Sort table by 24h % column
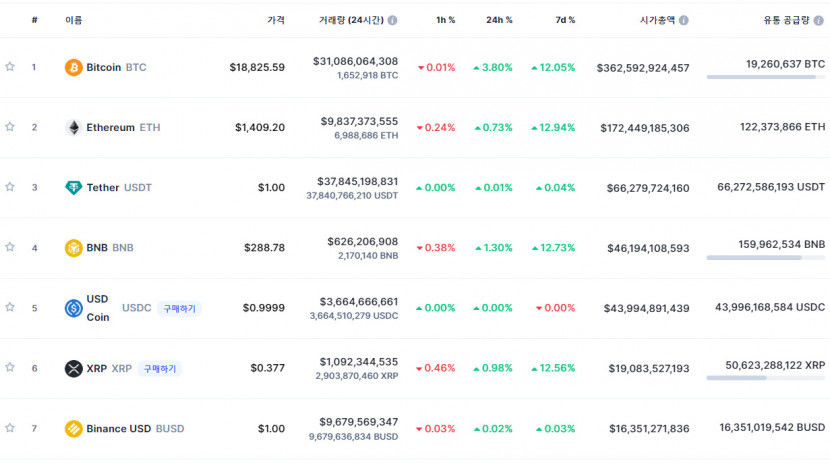The image size is (830, 464). coord(499,20)
